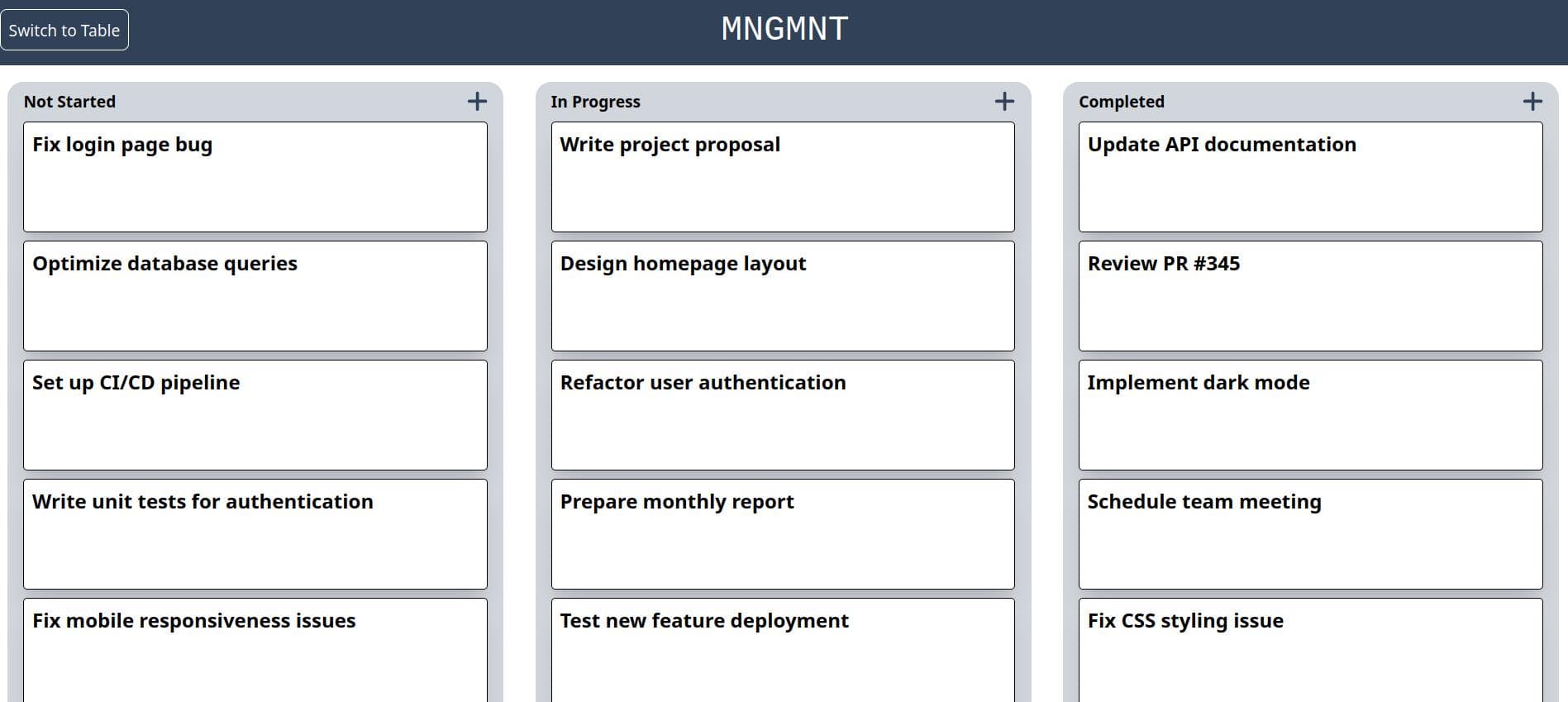The image size is (1568, 702).
Task: Open the Fix login page bug card
Action: coord(255,177)
